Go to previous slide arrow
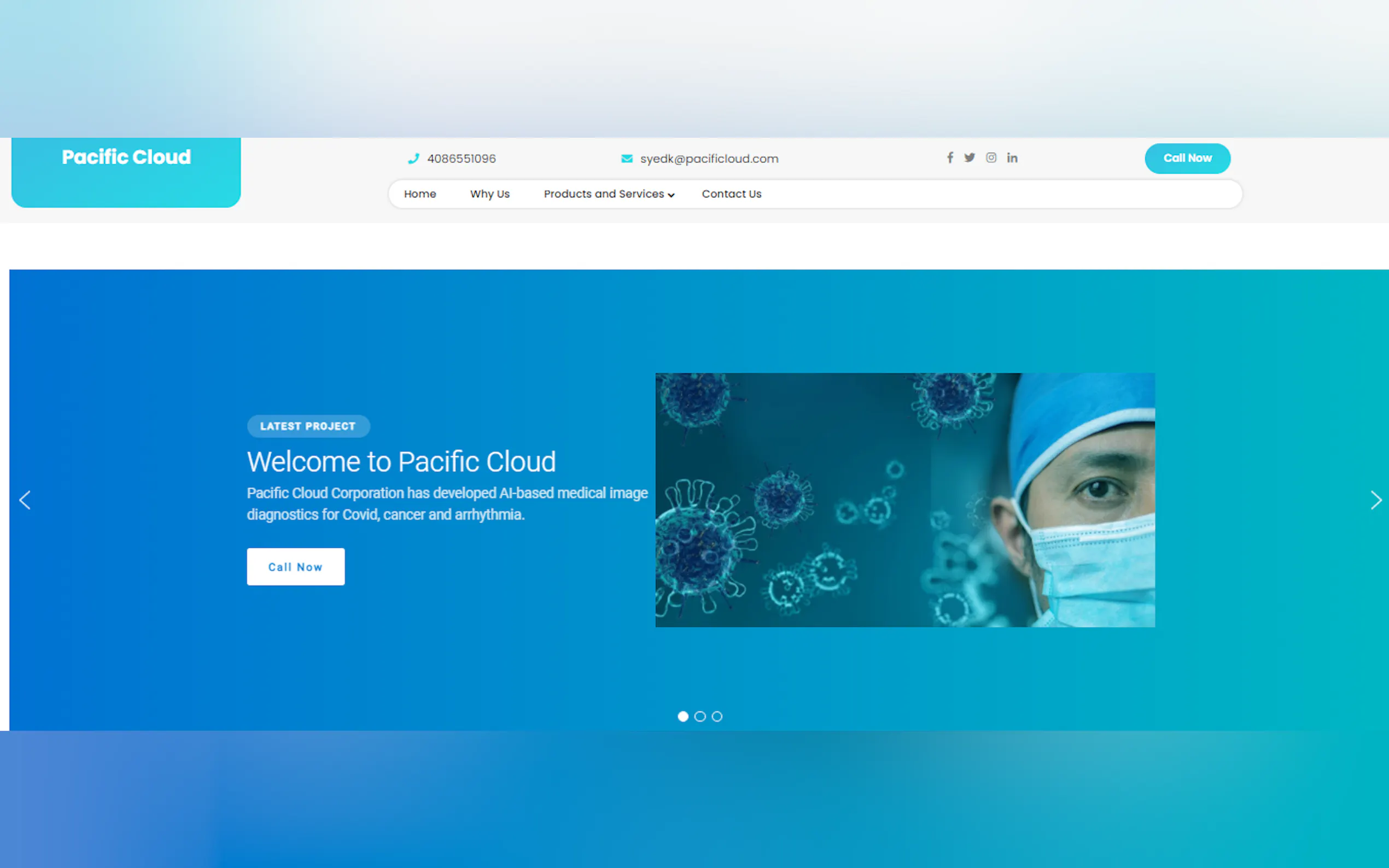Viewport: 1389px width, 868px height. point(25,500)
